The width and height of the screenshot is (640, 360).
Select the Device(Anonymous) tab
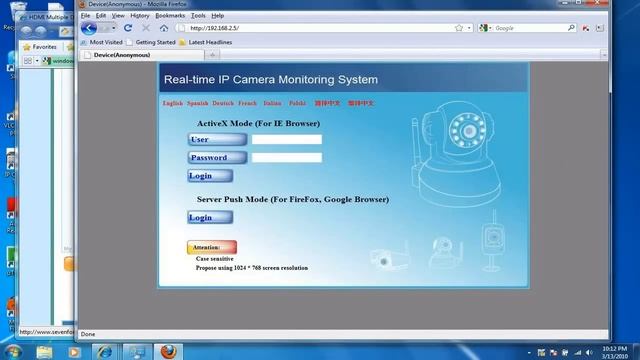coord(141,55)
